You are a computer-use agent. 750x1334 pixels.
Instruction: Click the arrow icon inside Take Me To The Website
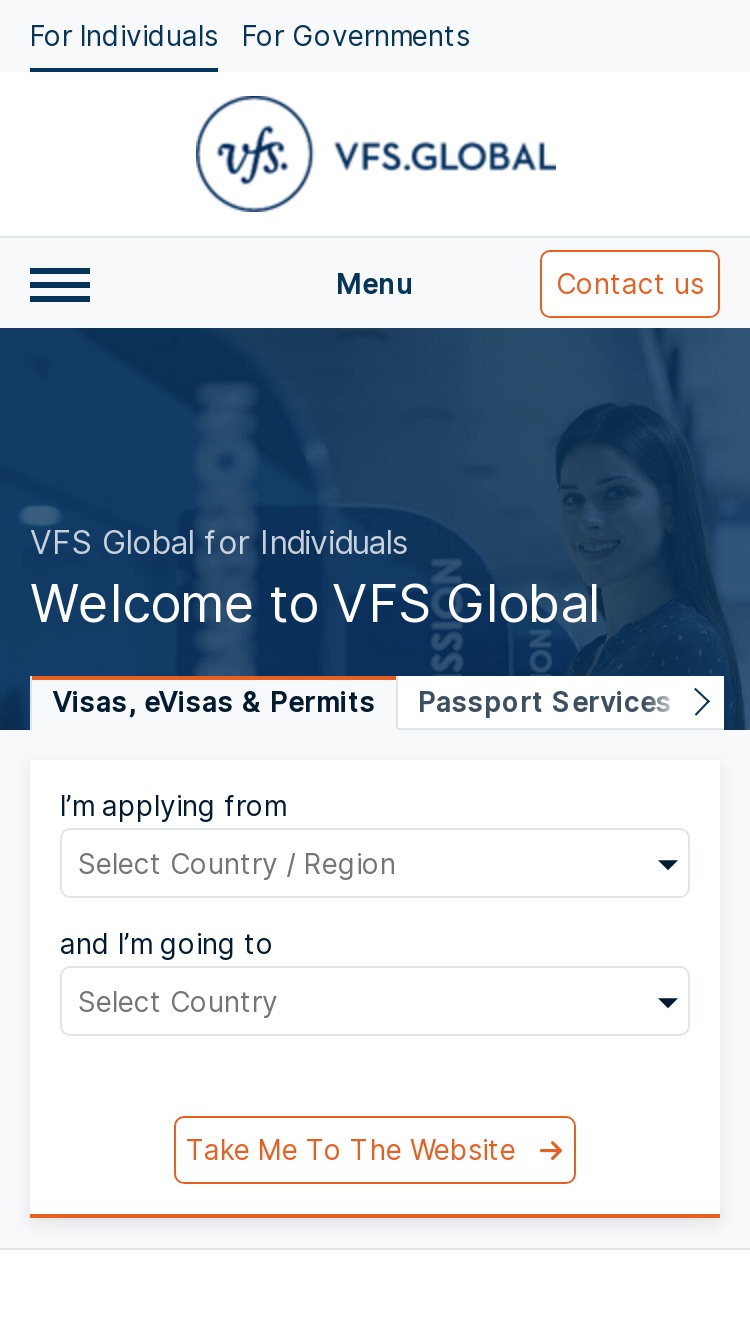[551, 1151]
